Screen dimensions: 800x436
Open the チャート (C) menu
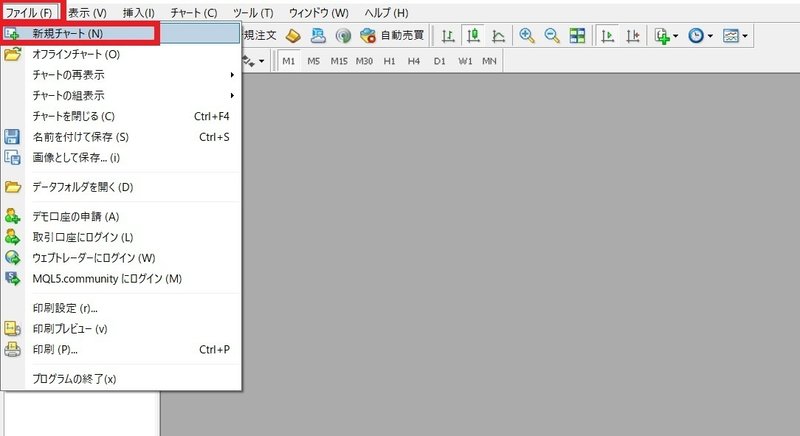pos(194,13)
